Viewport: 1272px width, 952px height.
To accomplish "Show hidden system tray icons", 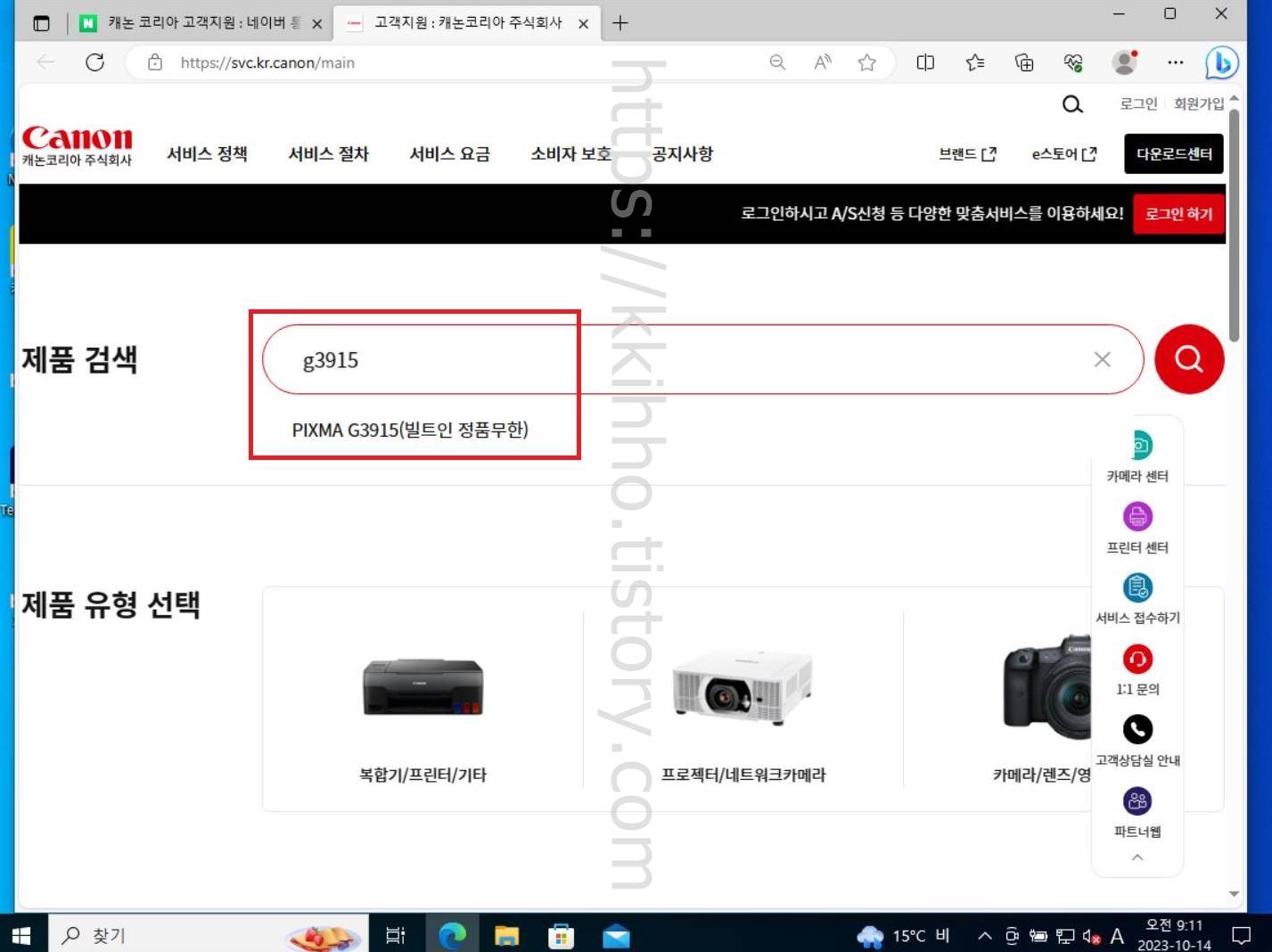I will click(984, 935).
